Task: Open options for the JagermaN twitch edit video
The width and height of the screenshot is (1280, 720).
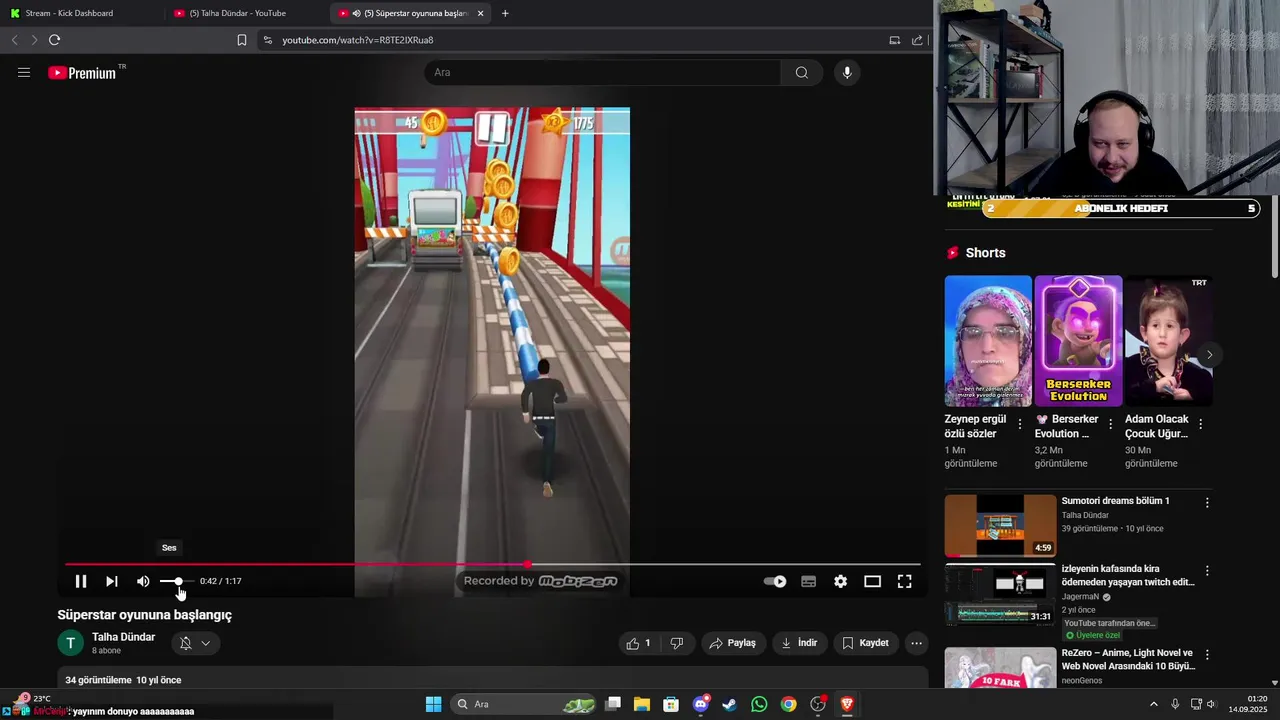Action: [x=1207, y=570]
